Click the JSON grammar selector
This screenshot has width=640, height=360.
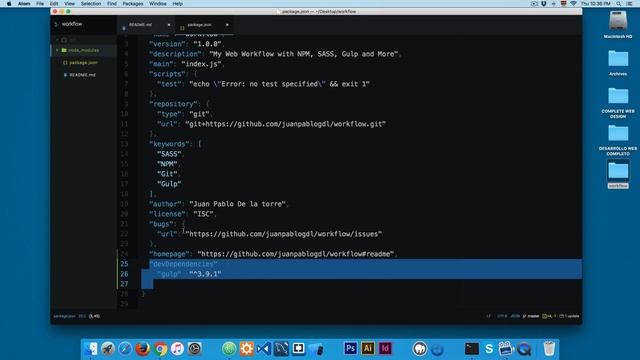(x=515, y=316)
